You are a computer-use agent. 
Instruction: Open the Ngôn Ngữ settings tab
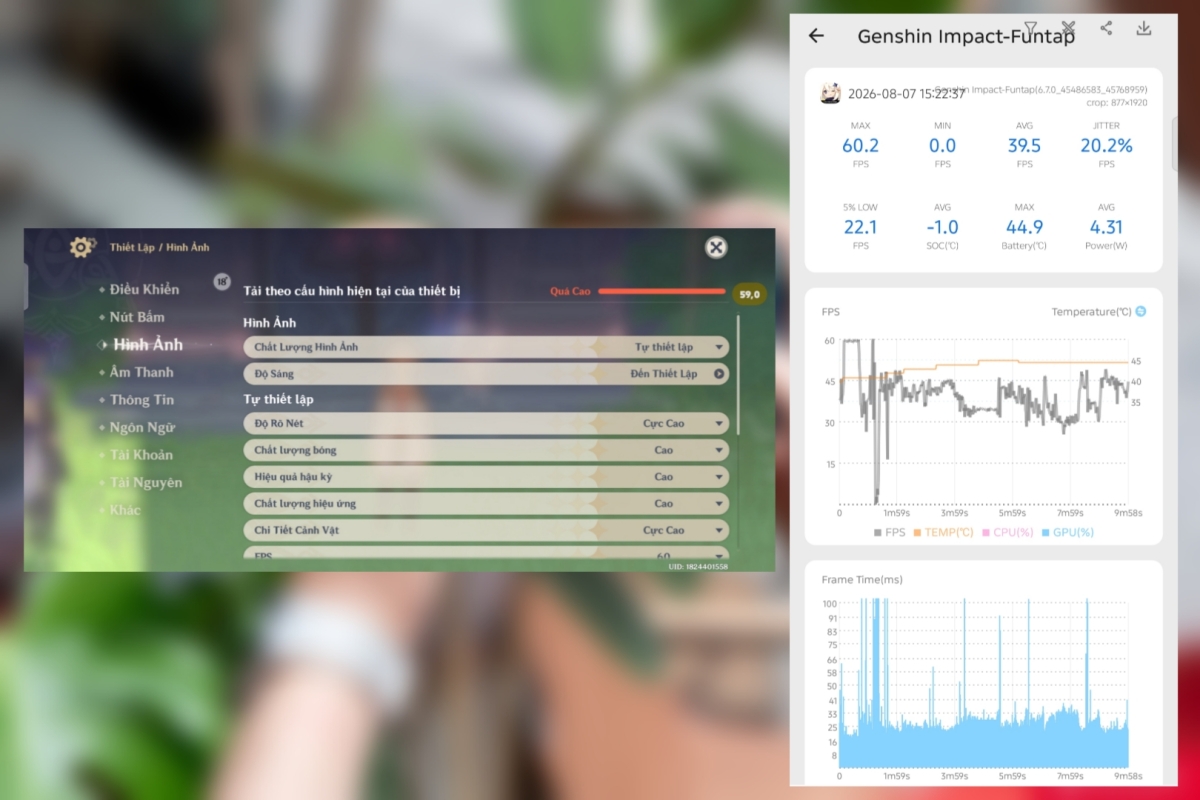pos(142,427)
